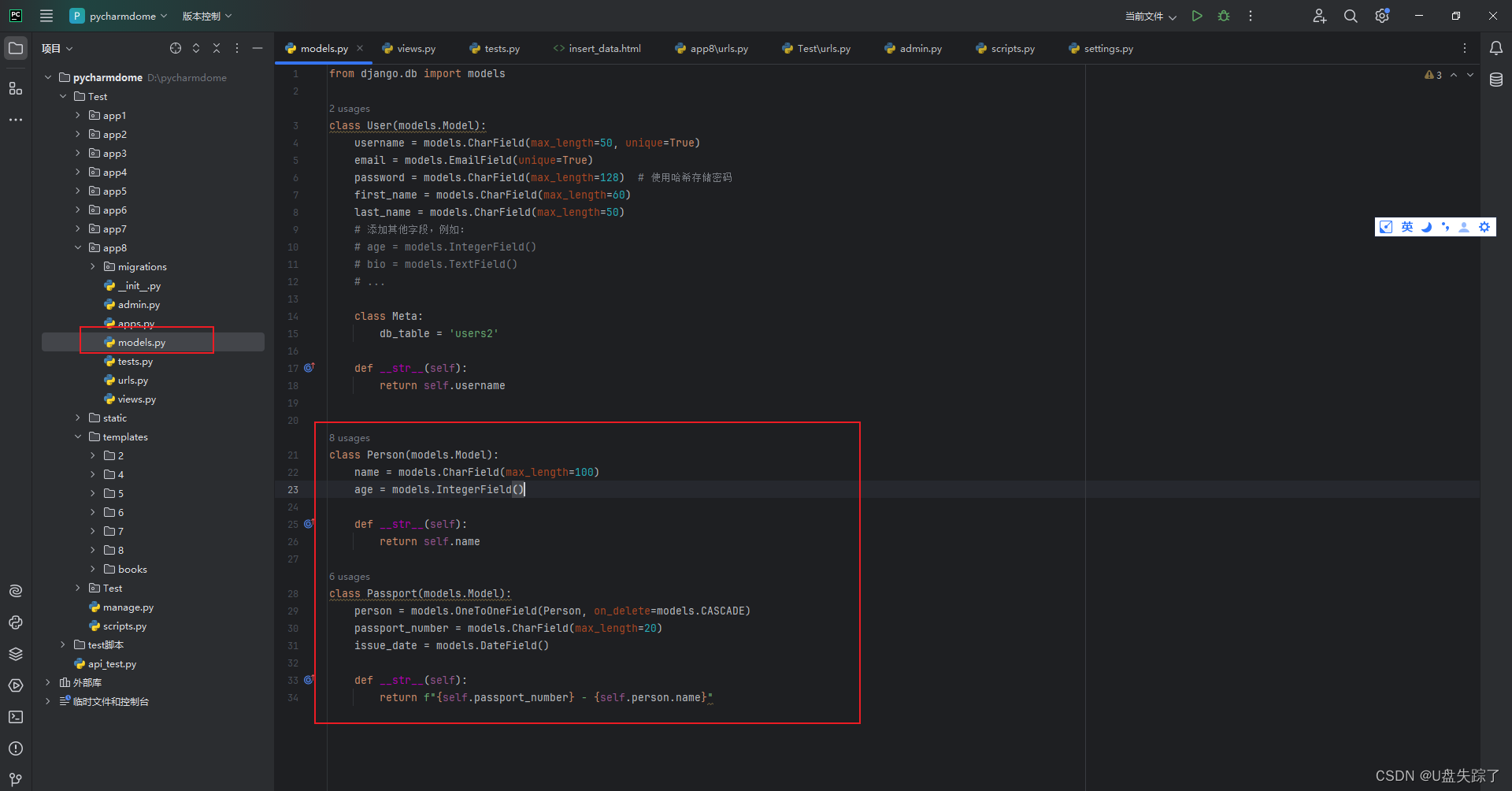Toggle the Project tool window folder icon
This screenshot has height=791, width=1512.
[16, 48]
